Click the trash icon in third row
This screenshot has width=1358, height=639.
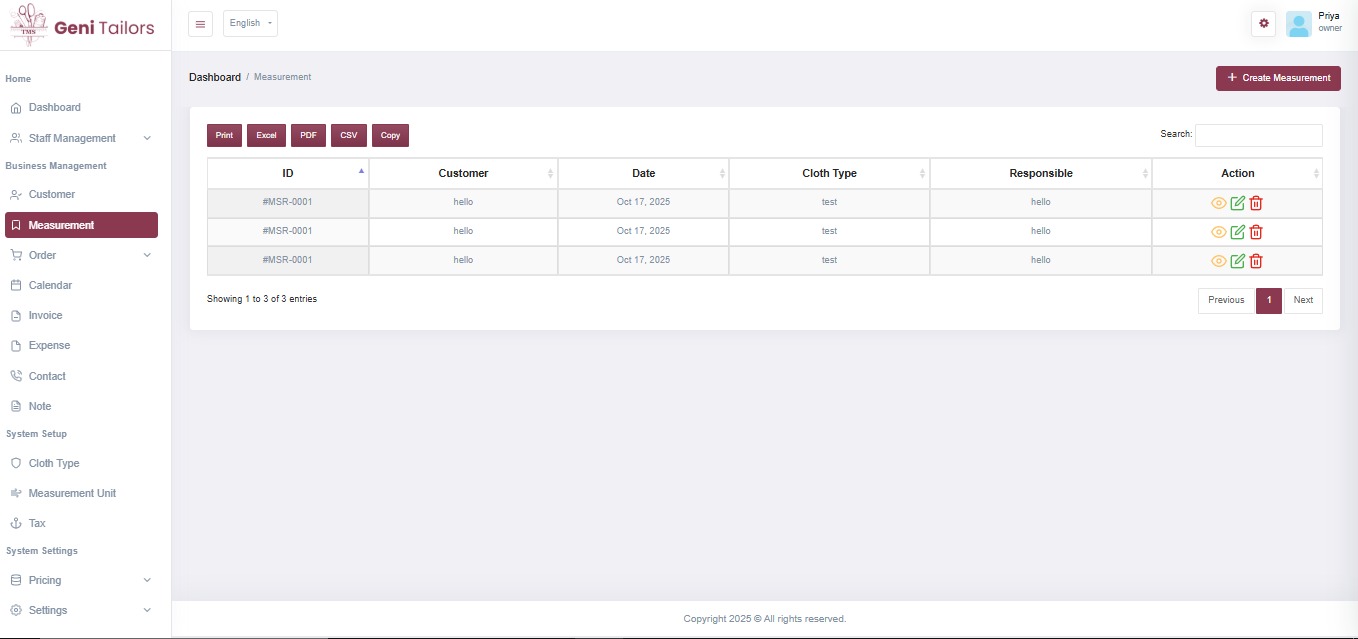(1256, 261)
